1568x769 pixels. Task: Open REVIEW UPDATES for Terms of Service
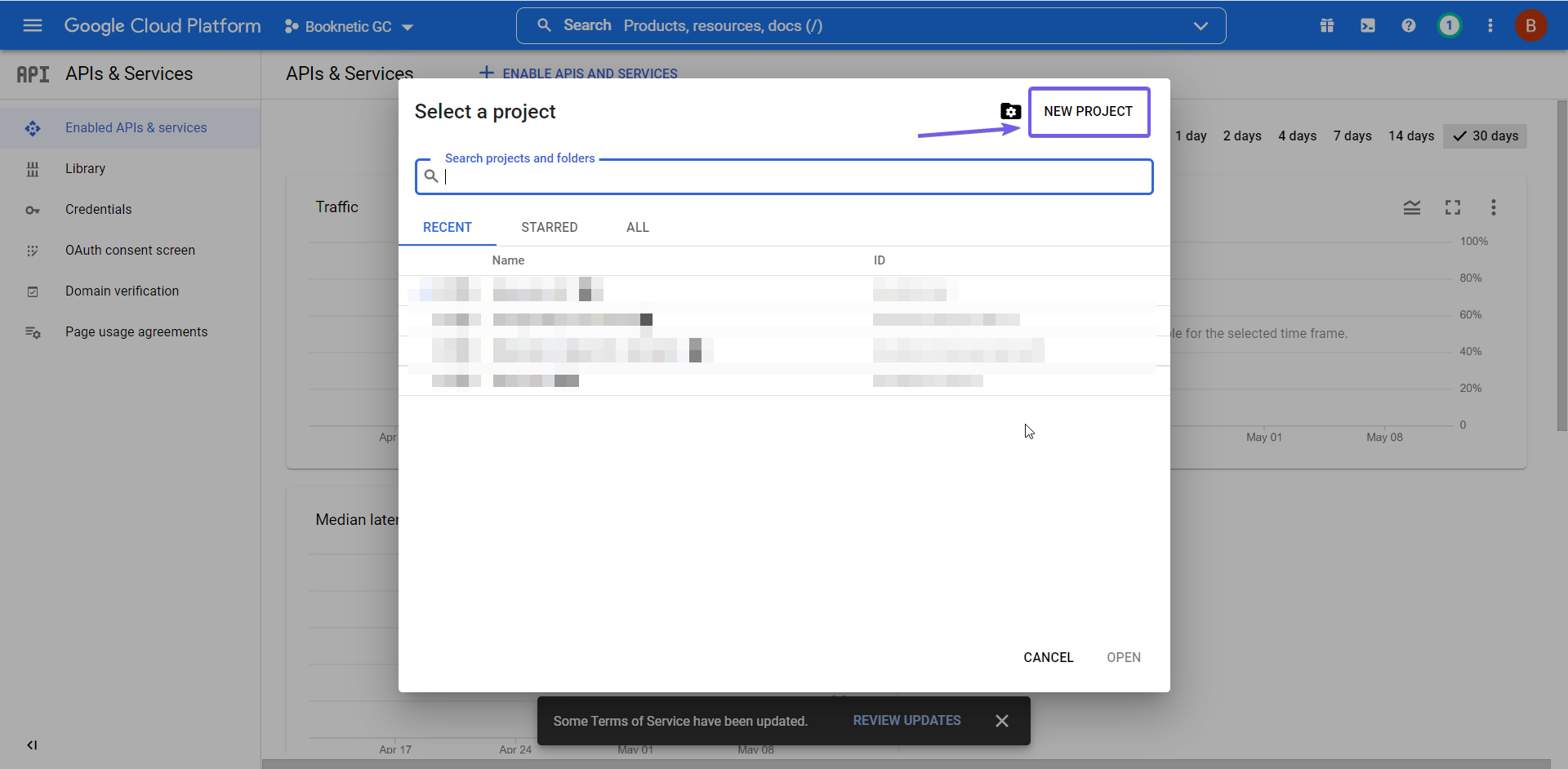point(906,720)
